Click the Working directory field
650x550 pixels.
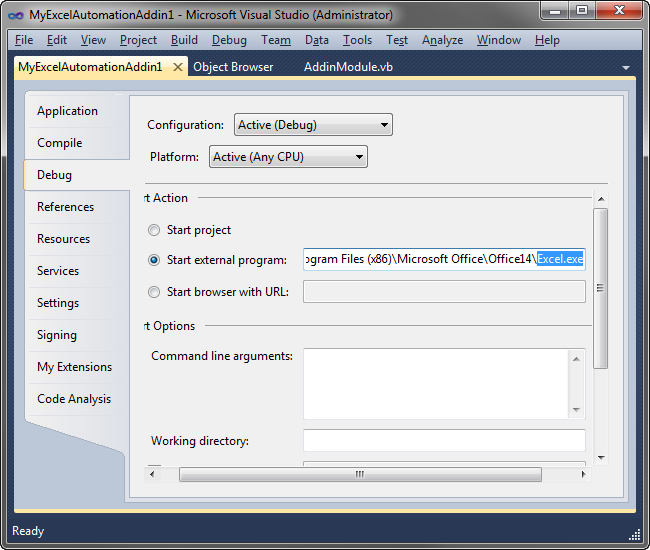[x=444, y=440]
